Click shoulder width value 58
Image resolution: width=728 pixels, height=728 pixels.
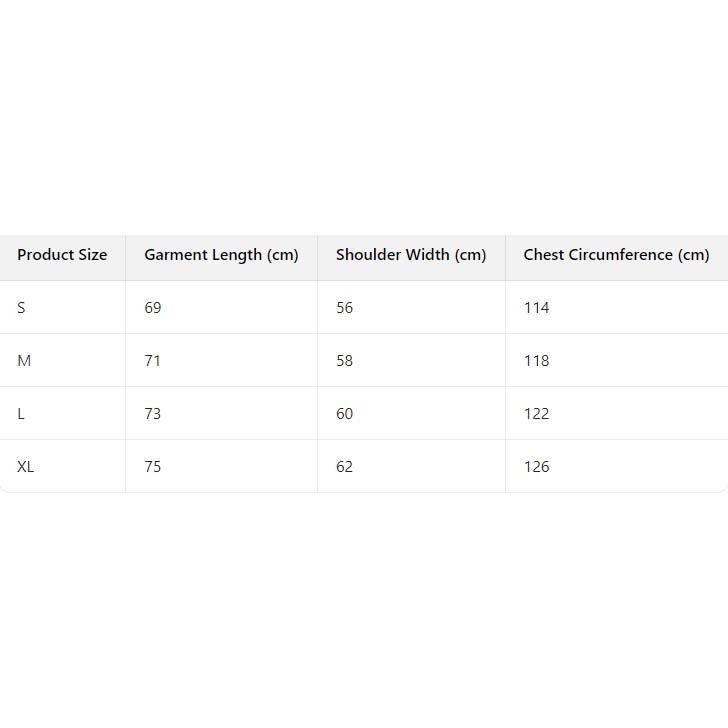pos(345,361)
